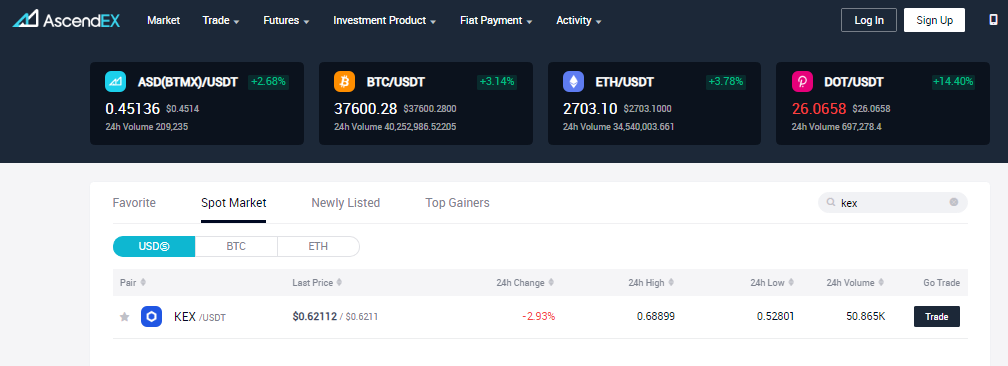Click the Ethereum coin icon
Screen dimensions: 1008x366
[573, 82]
